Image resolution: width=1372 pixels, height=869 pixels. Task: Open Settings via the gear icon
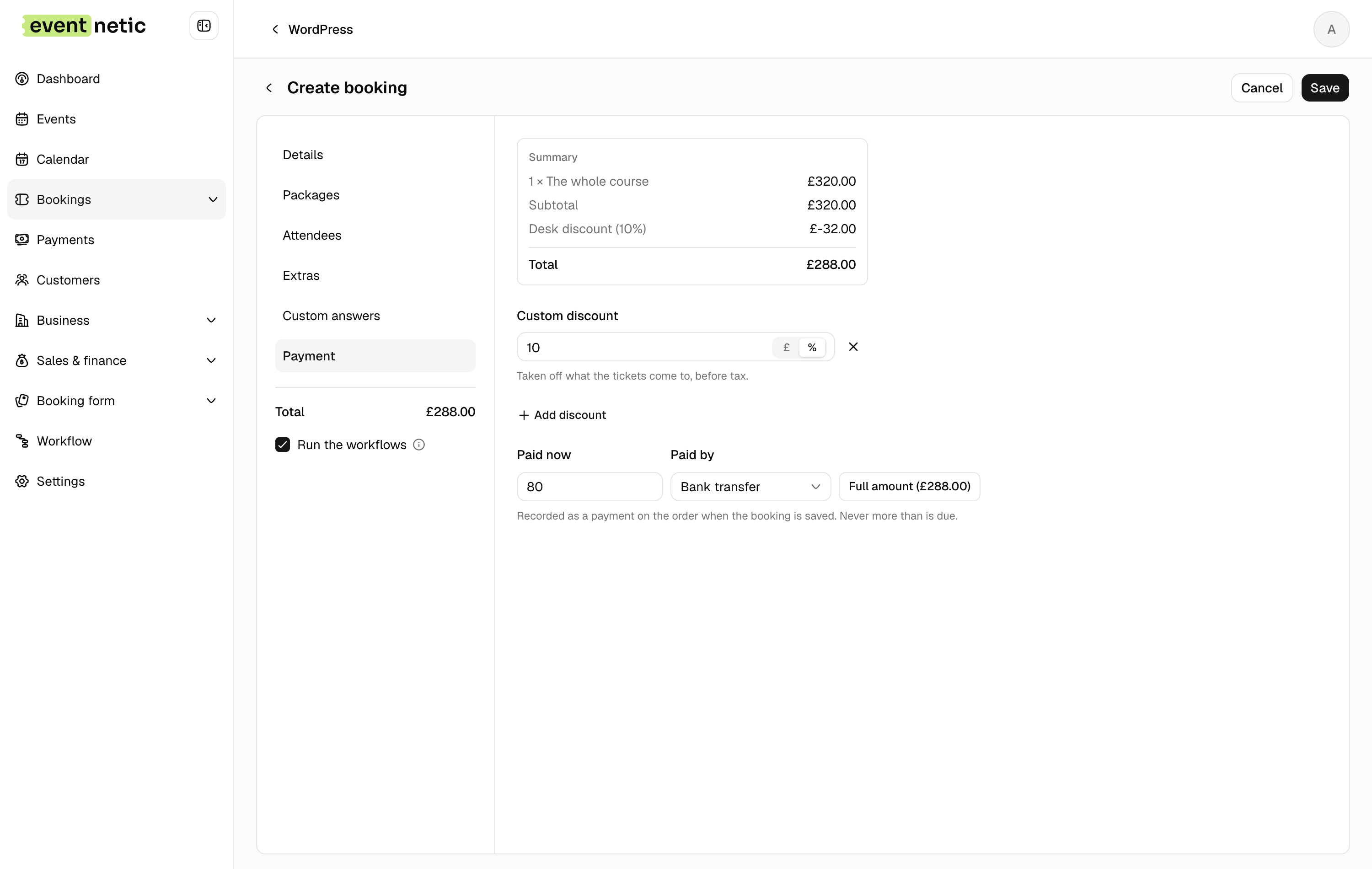(x=21, y=481)
